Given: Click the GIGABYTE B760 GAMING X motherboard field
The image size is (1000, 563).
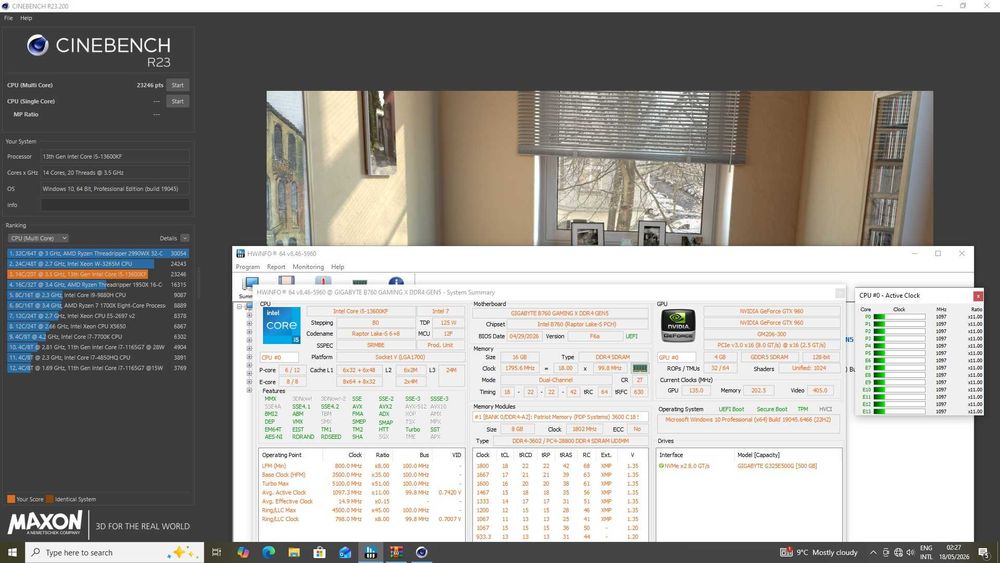Looking at the screenshot, I should (x=559, y=313).
